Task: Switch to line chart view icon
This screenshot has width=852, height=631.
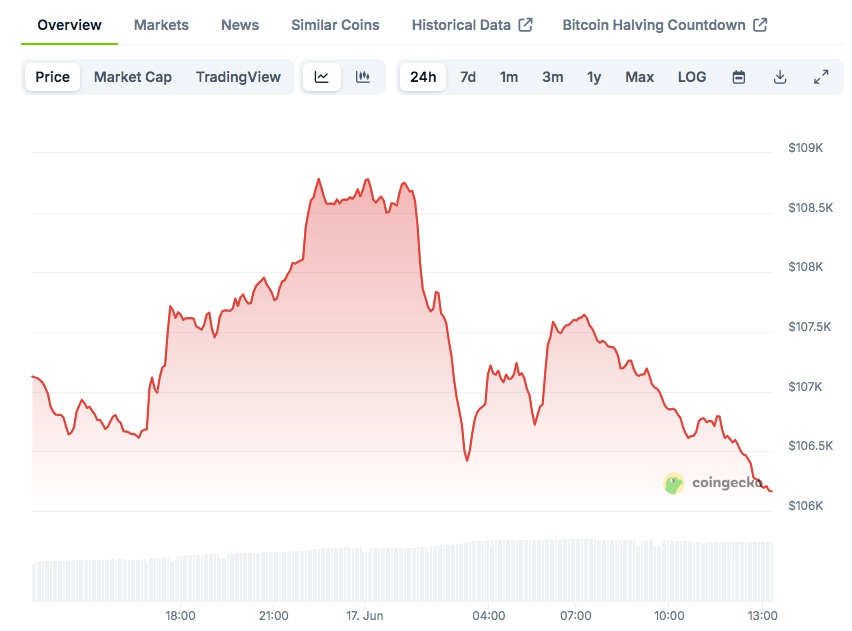Action: click(x=322, y=77)
